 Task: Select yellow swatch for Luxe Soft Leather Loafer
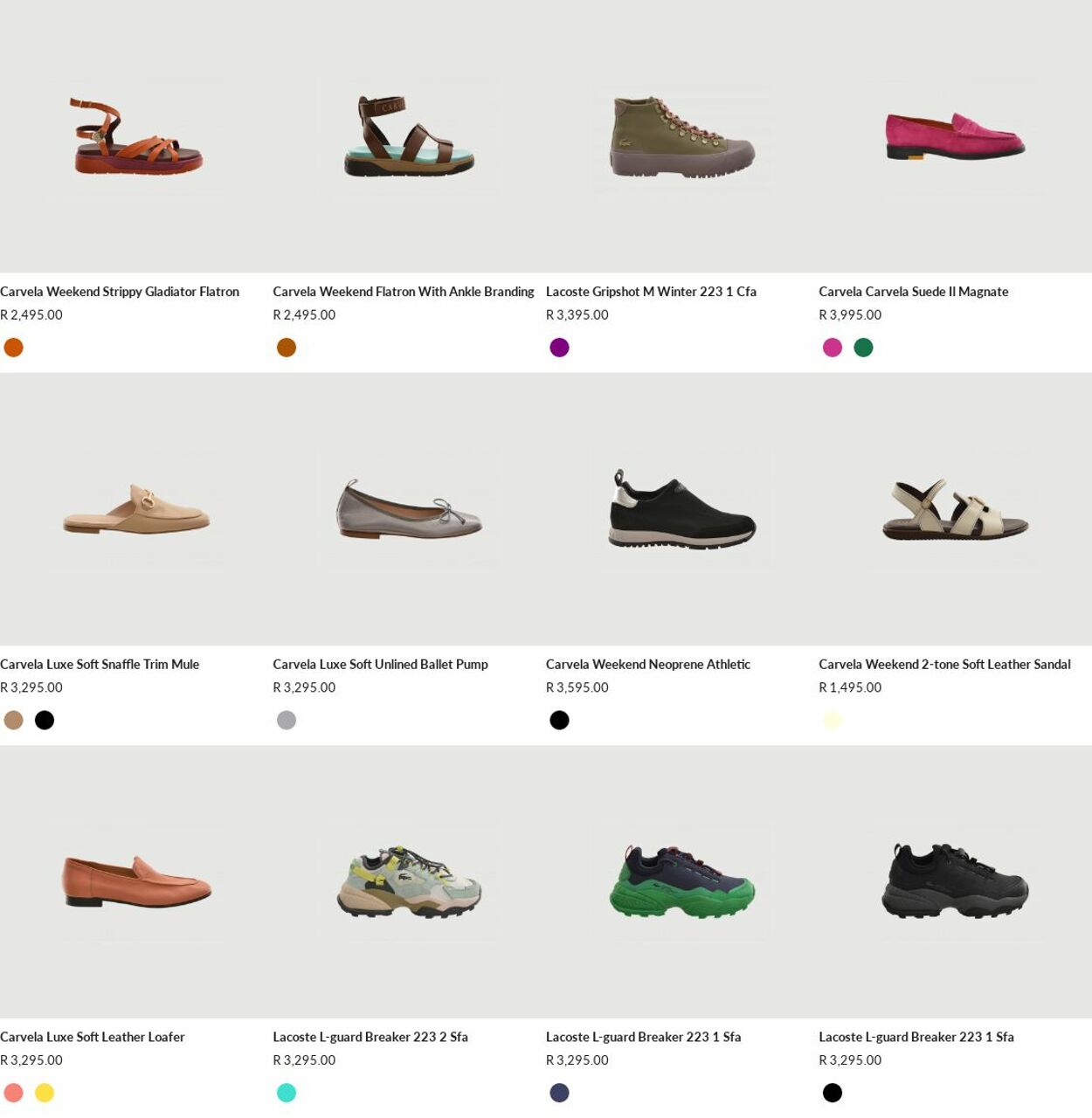tap(45, 1093)
